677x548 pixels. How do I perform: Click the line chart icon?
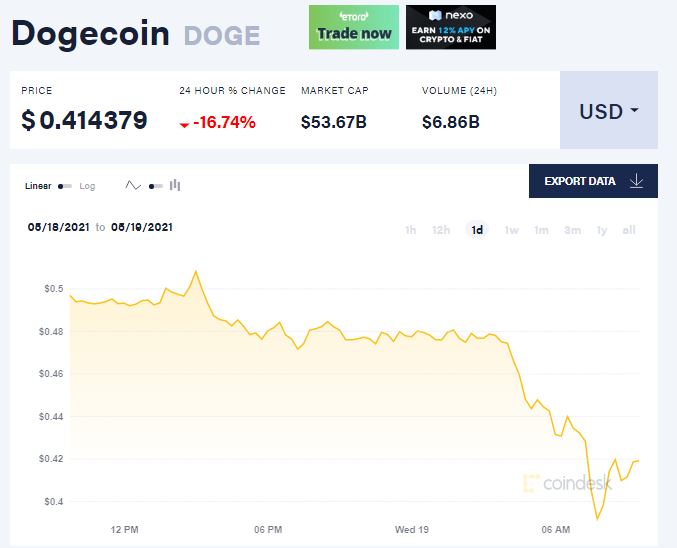133,186
